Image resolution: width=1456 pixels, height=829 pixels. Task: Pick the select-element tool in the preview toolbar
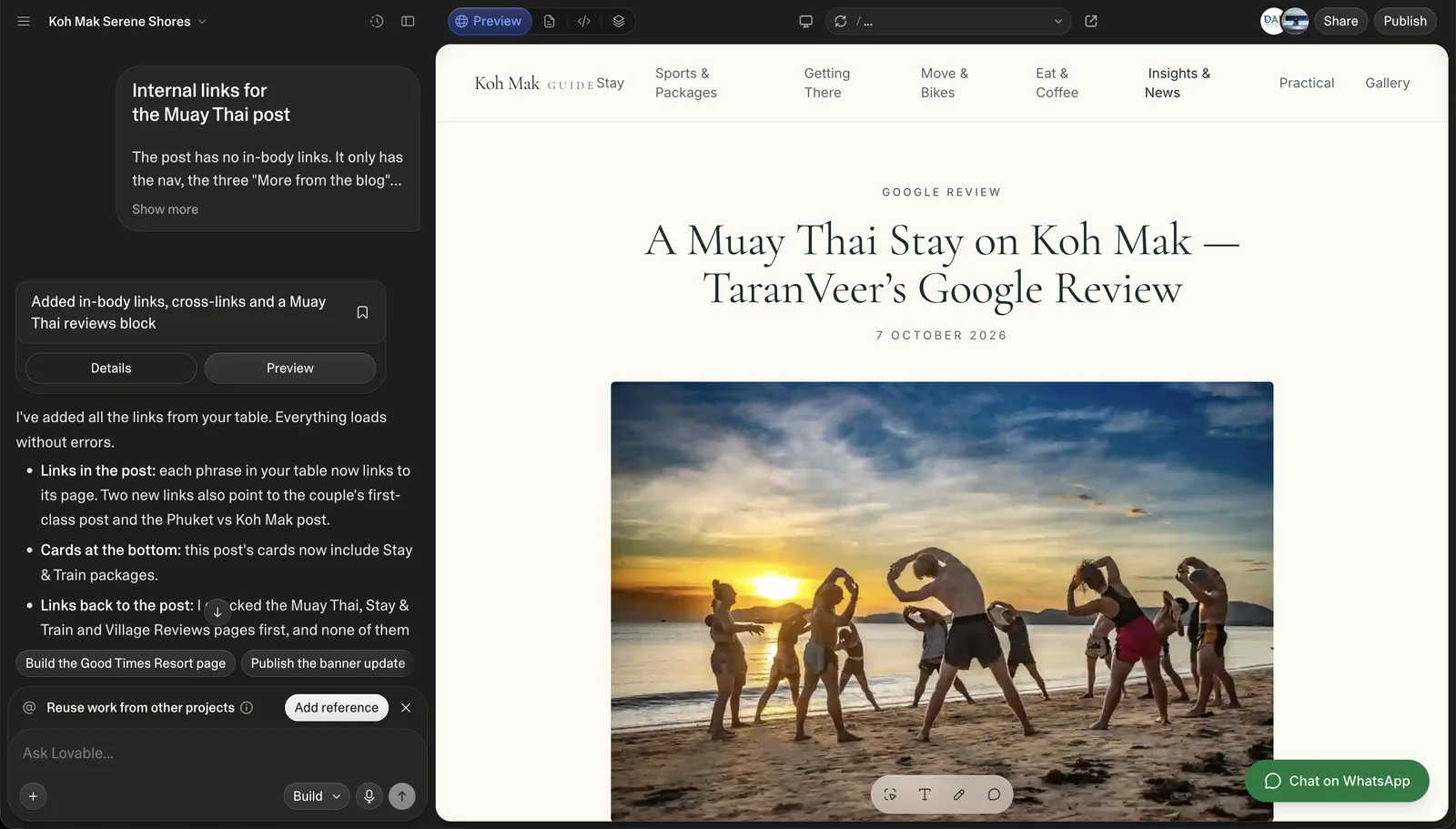click(890, 794)
